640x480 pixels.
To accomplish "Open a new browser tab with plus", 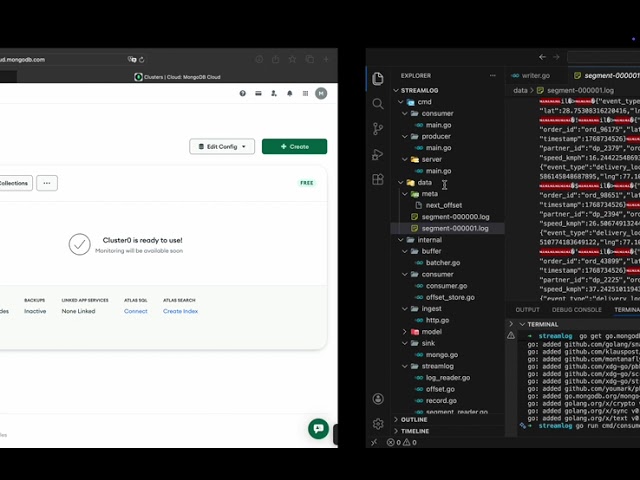I will pyautogui.click(x=326, y=60).
